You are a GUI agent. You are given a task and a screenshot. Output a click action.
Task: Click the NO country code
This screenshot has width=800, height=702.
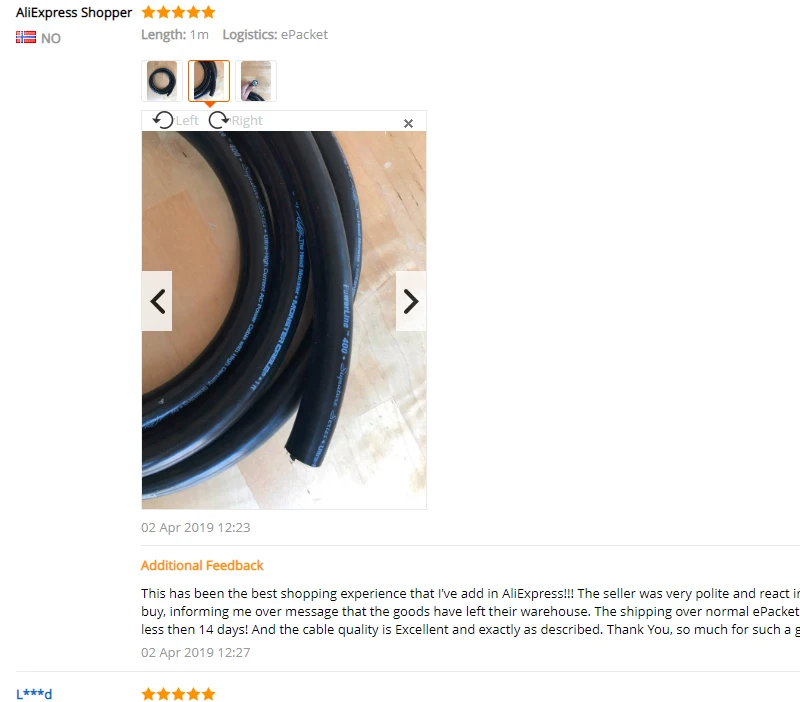[51, 38]
